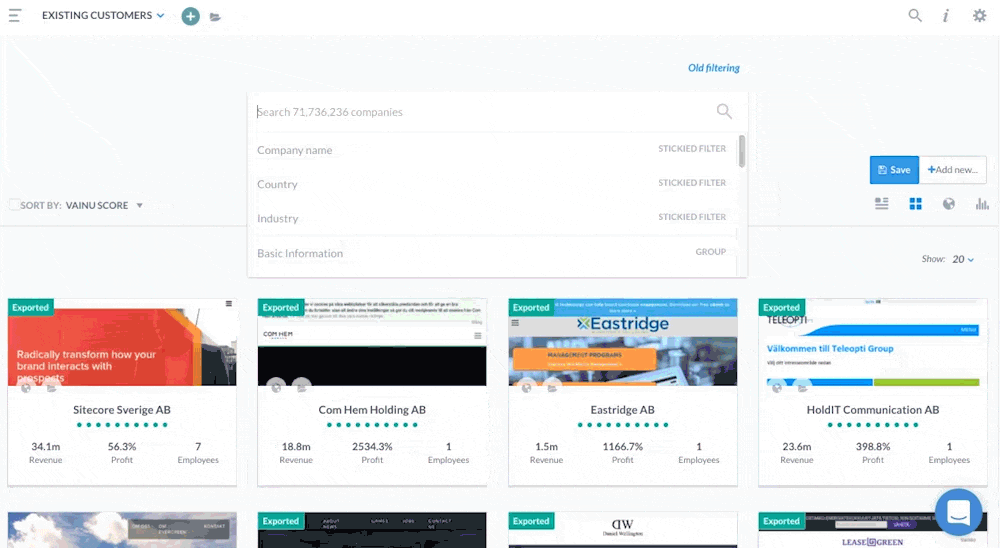
Task: Open the Com Hem Holding AB company name
Action: click(372, 410)
